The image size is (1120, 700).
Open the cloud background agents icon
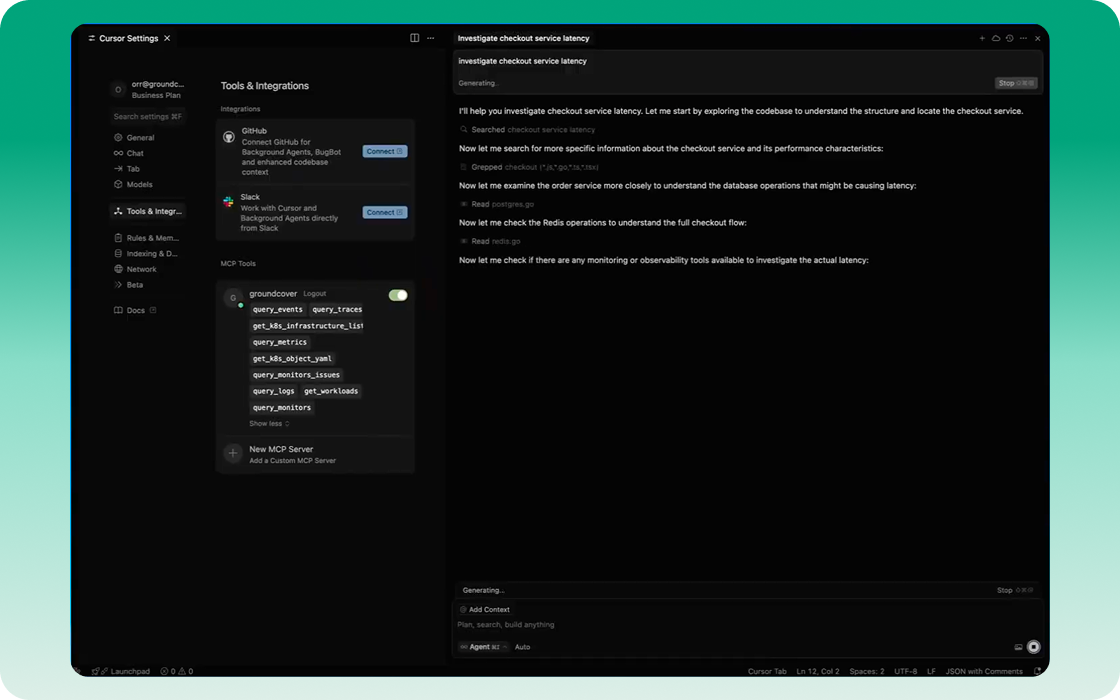click(996, 39)
